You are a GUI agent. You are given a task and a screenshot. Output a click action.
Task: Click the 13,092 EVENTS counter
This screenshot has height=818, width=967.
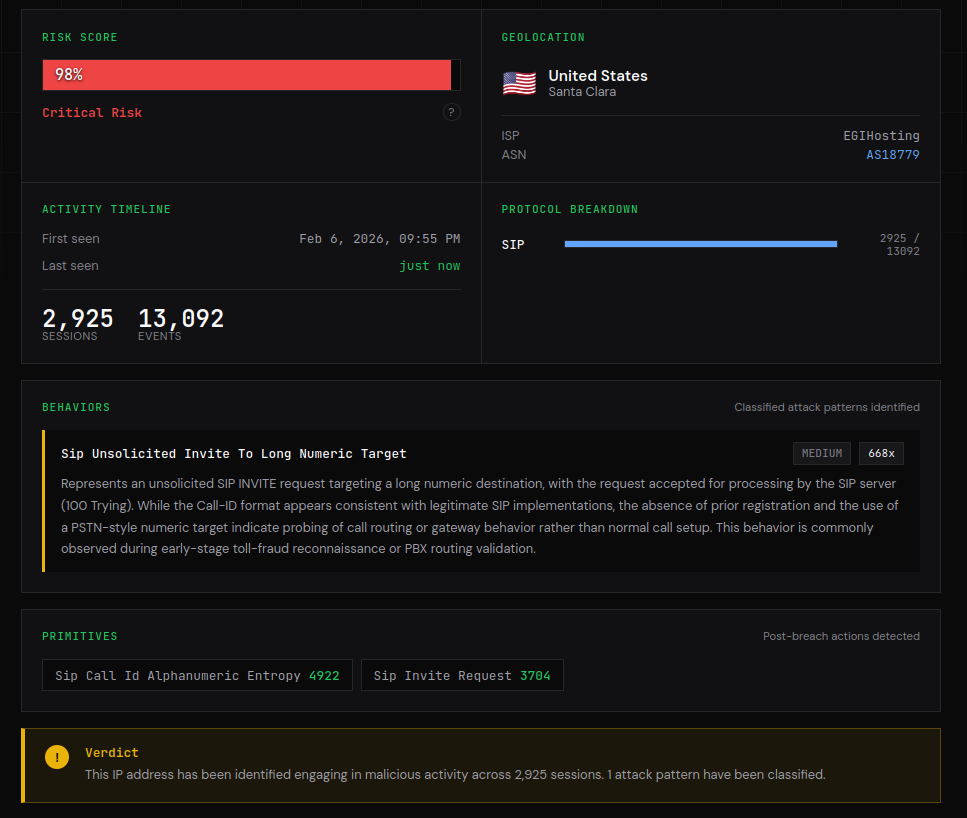[x=180, y=323]
